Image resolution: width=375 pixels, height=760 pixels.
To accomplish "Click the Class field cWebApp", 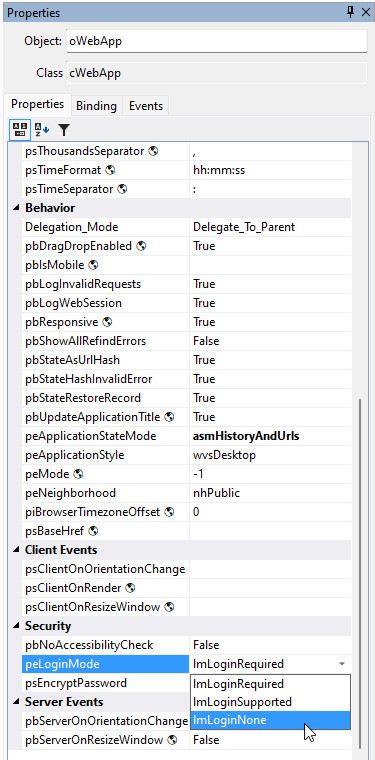I will click(x=217, y=73).
